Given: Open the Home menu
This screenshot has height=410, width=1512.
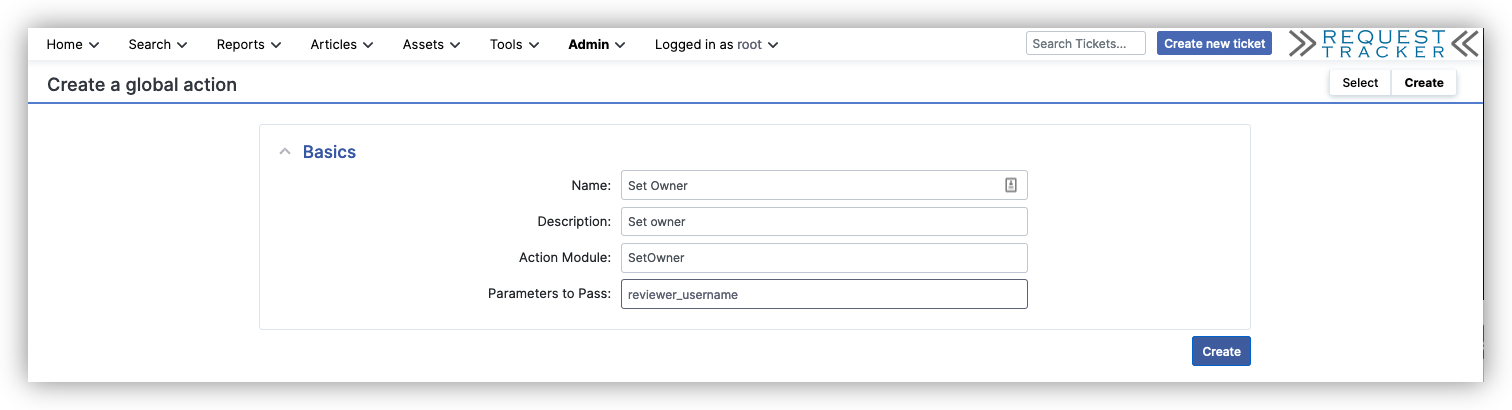Looking at the screenshot, I should [73, 44].
